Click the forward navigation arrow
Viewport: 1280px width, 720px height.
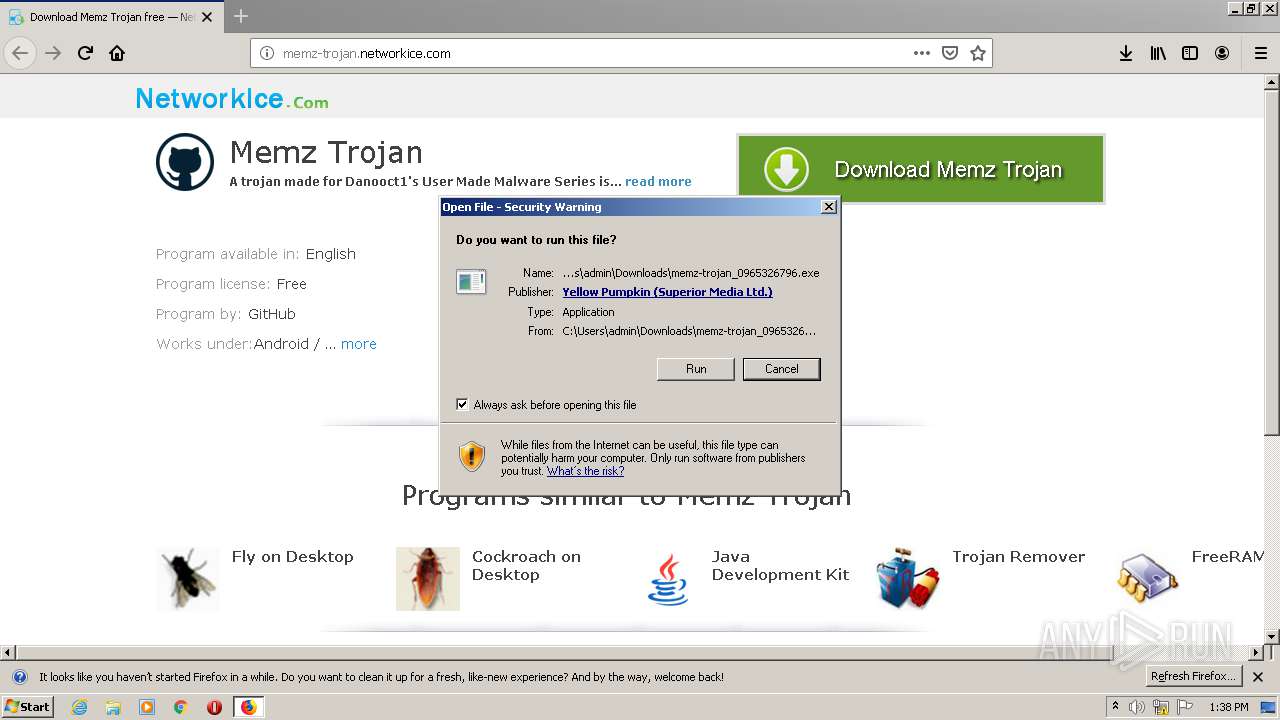(53, 53)
